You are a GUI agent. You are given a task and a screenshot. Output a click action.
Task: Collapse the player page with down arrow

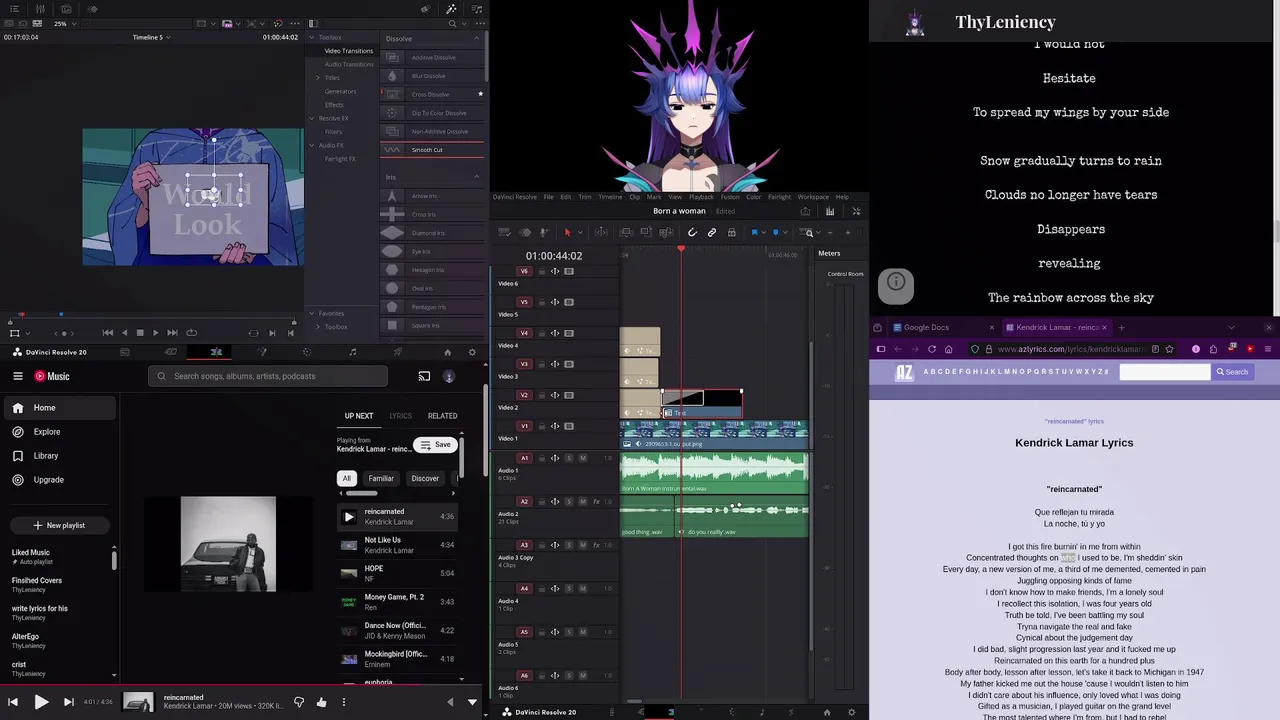pyautogui.click(x=472, y=702)
